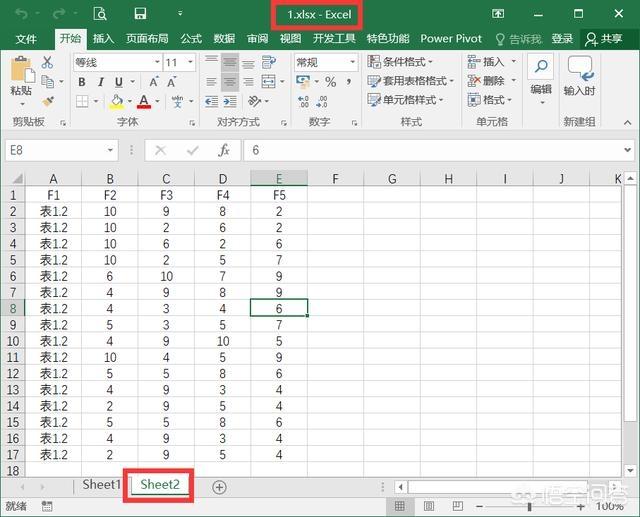Switch to the 数据 tab

pos(224,39)
